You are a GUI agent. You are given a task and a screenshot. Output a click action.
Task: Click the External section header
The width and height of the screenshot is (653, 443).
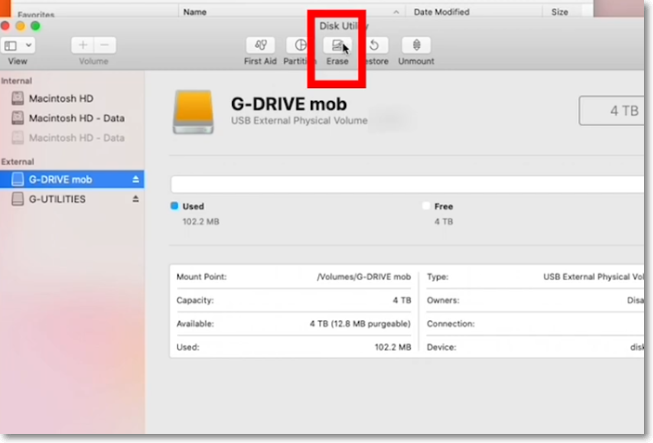point(17,162)
